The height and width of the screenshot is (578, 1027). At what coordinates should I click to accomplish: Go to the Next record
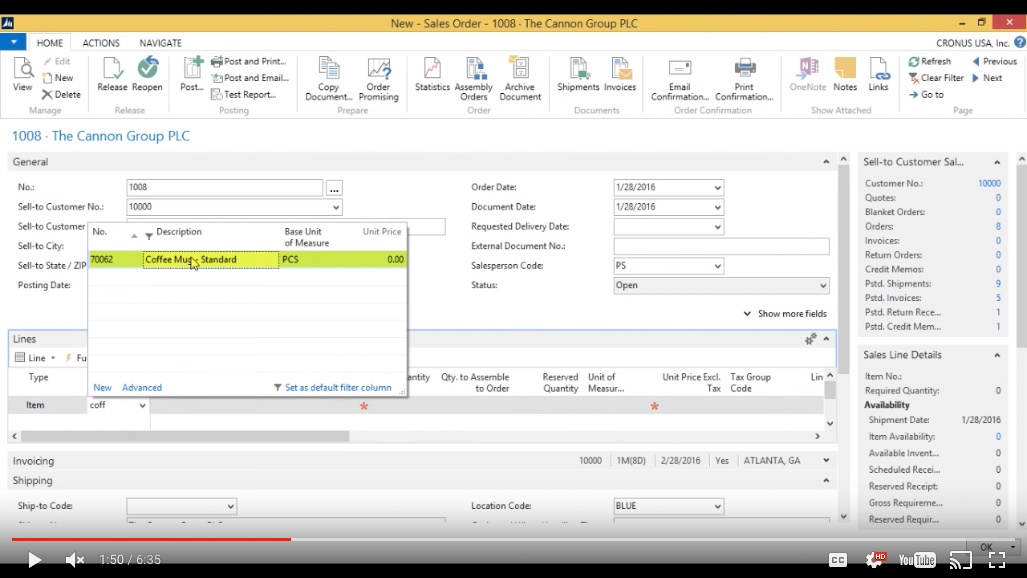987,77
